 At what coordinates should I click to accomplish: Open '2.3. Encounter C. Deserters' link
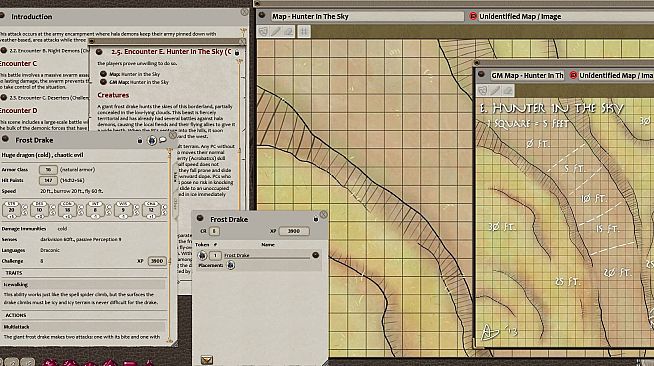[x=4, y=98]
